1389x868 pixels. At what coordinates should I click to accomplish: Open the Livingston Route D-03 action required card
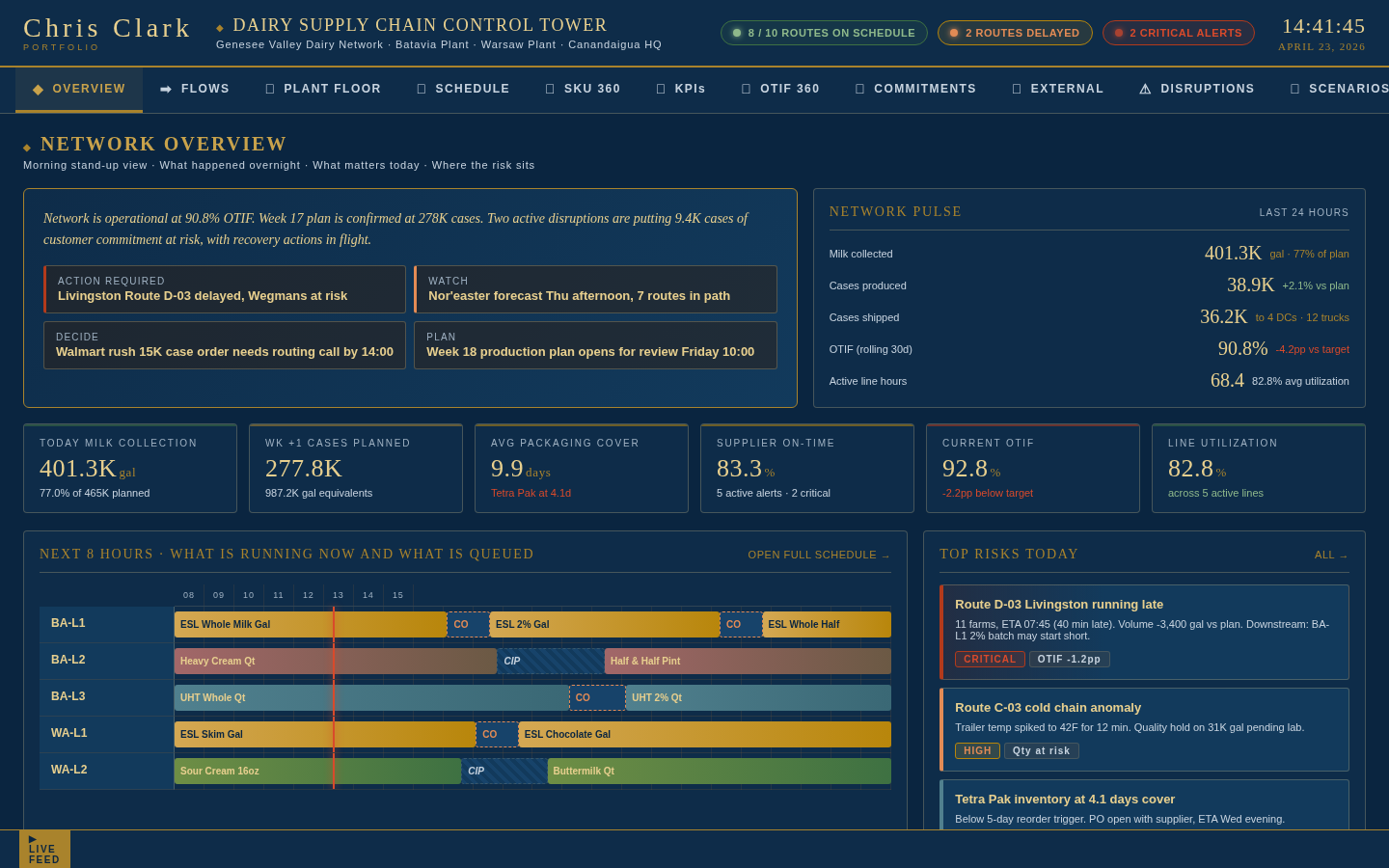(225, 289)
